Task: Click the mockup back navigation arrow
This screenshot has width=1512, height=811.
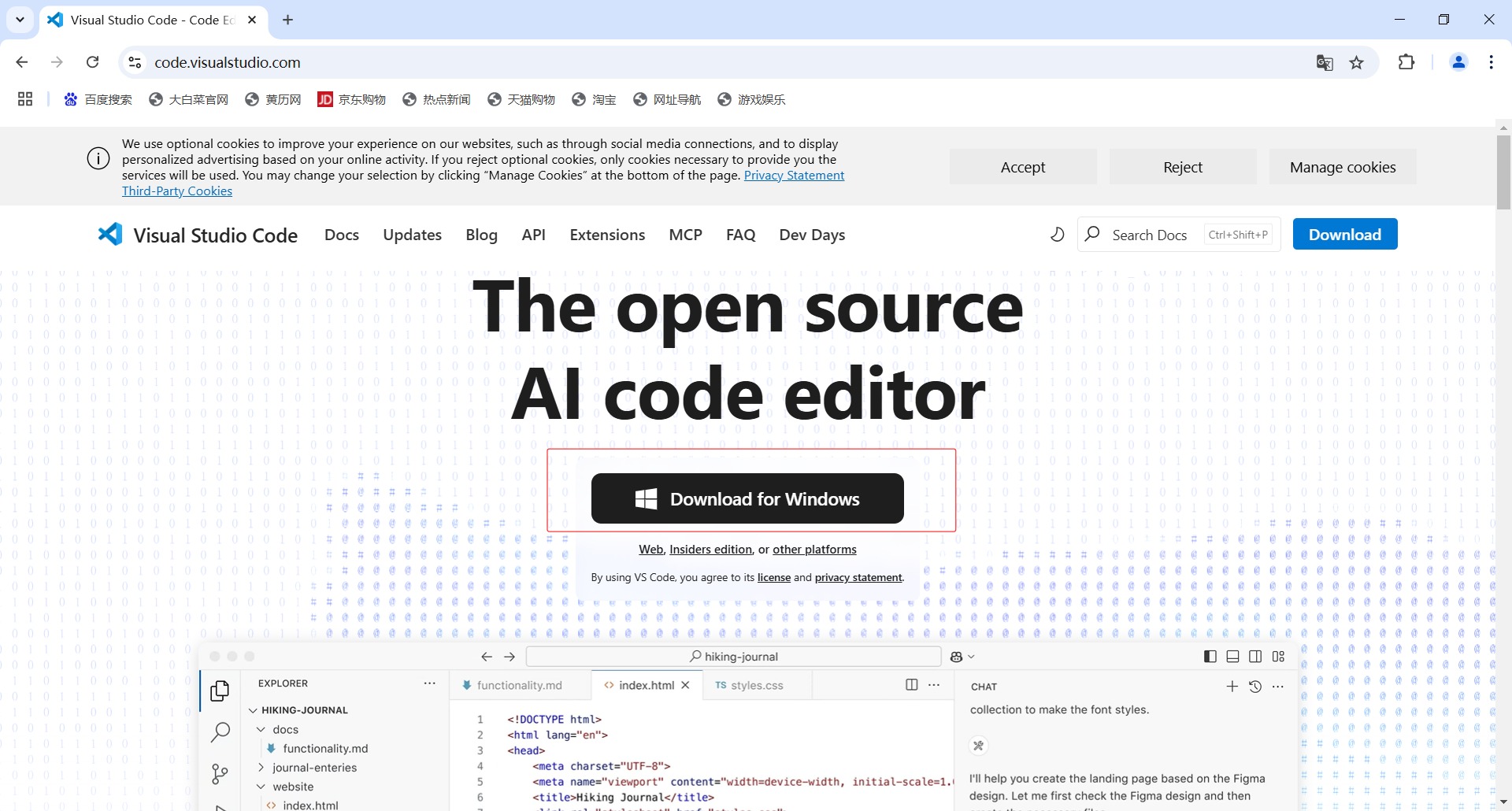Action: click(x=487, y=657)
